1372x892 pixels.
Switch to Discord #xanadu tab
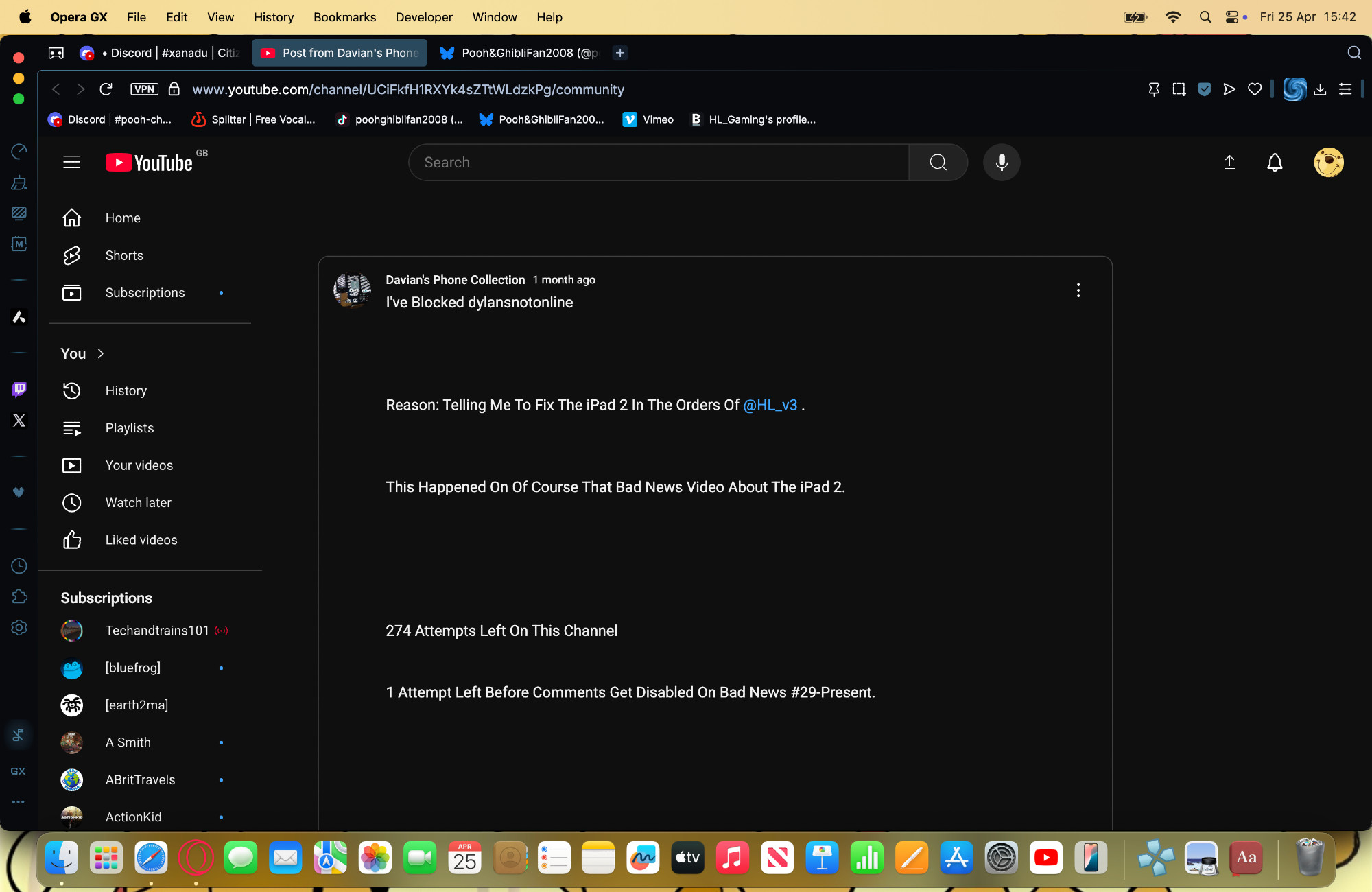pos(161,53)
